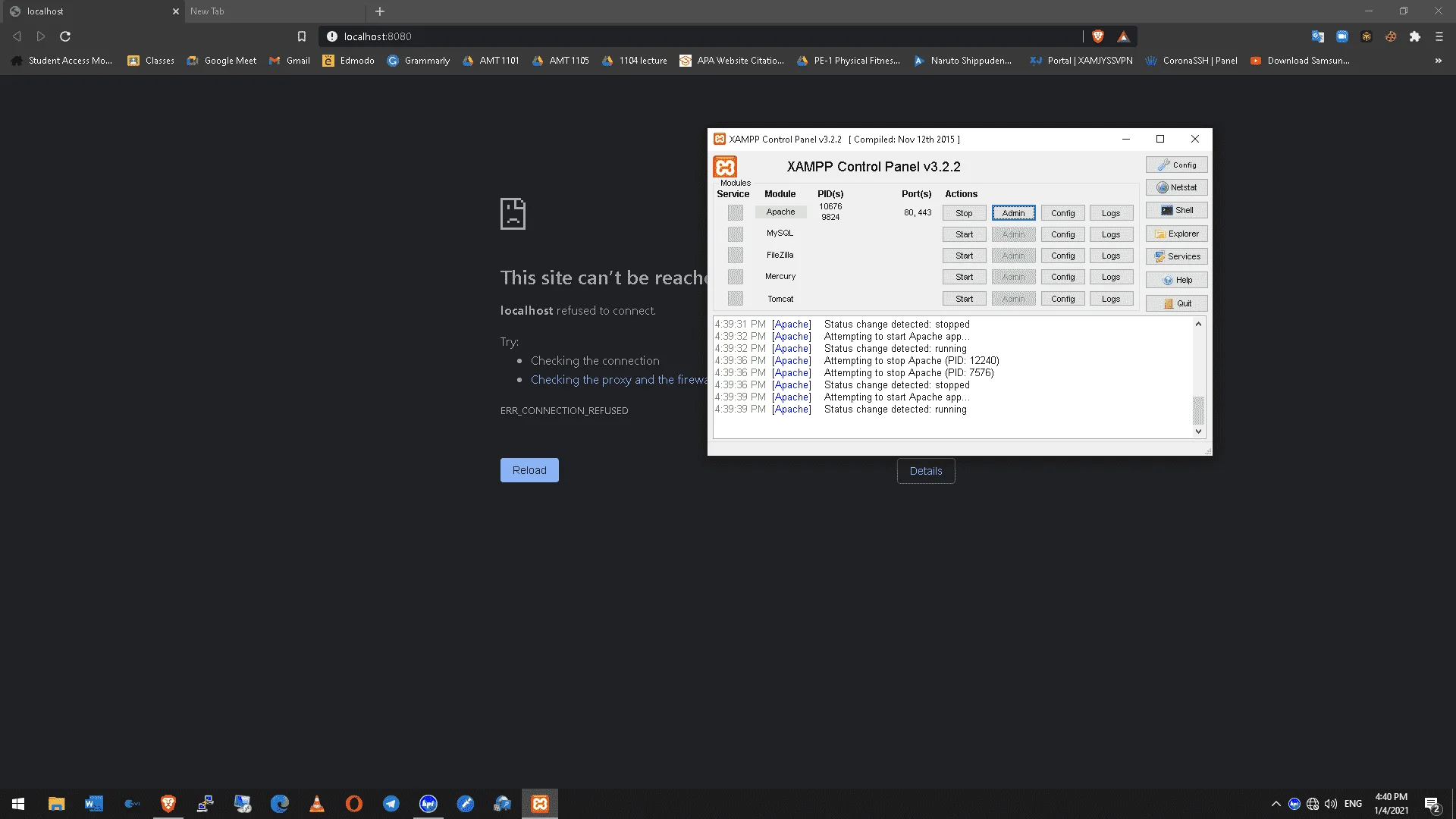Toggle Mercury service checkbox
The height and width of the screenshot is (819, 1456).
pos(735,276)
